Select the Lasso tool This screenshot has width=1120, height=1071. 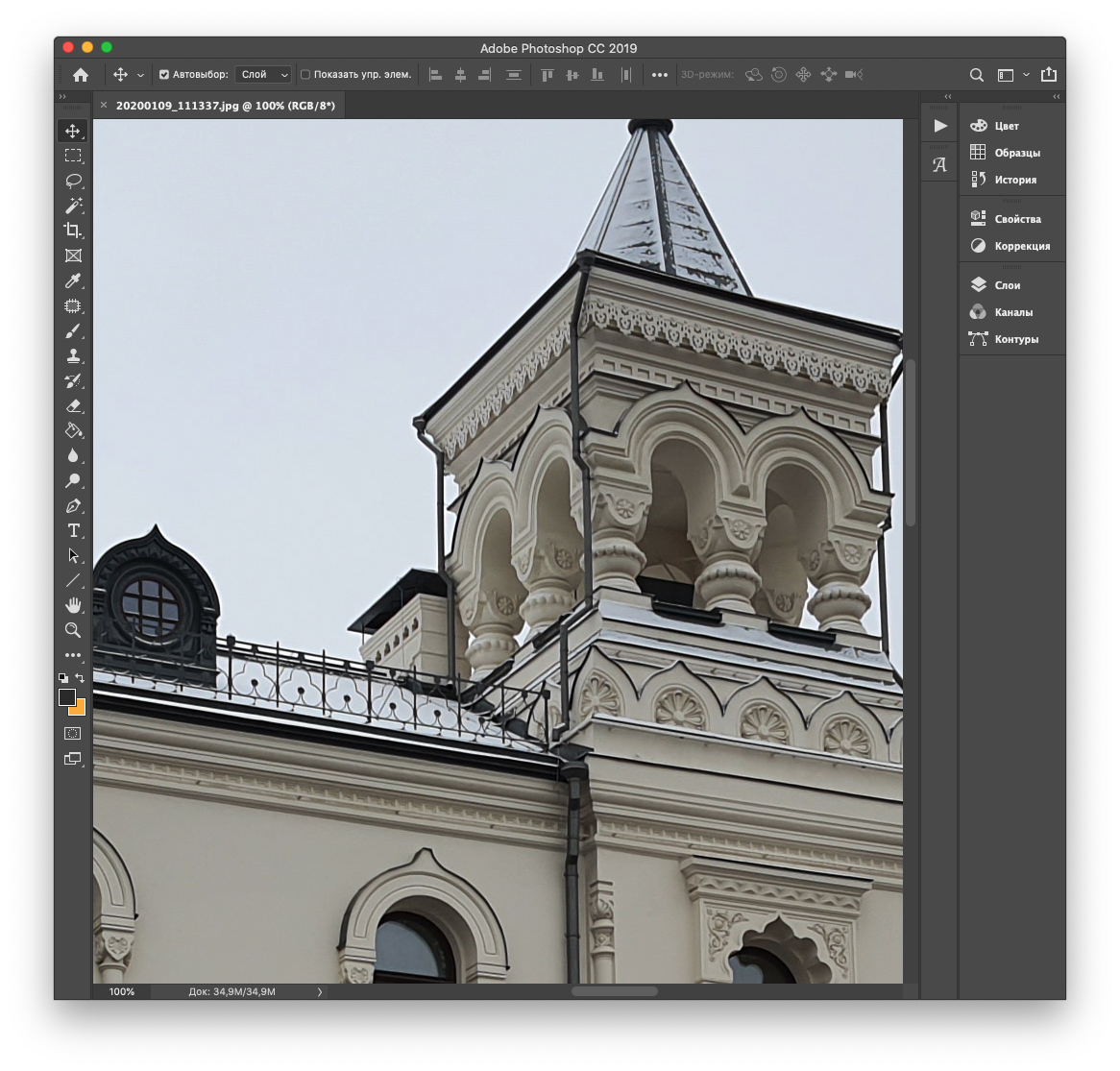point(73,181)
